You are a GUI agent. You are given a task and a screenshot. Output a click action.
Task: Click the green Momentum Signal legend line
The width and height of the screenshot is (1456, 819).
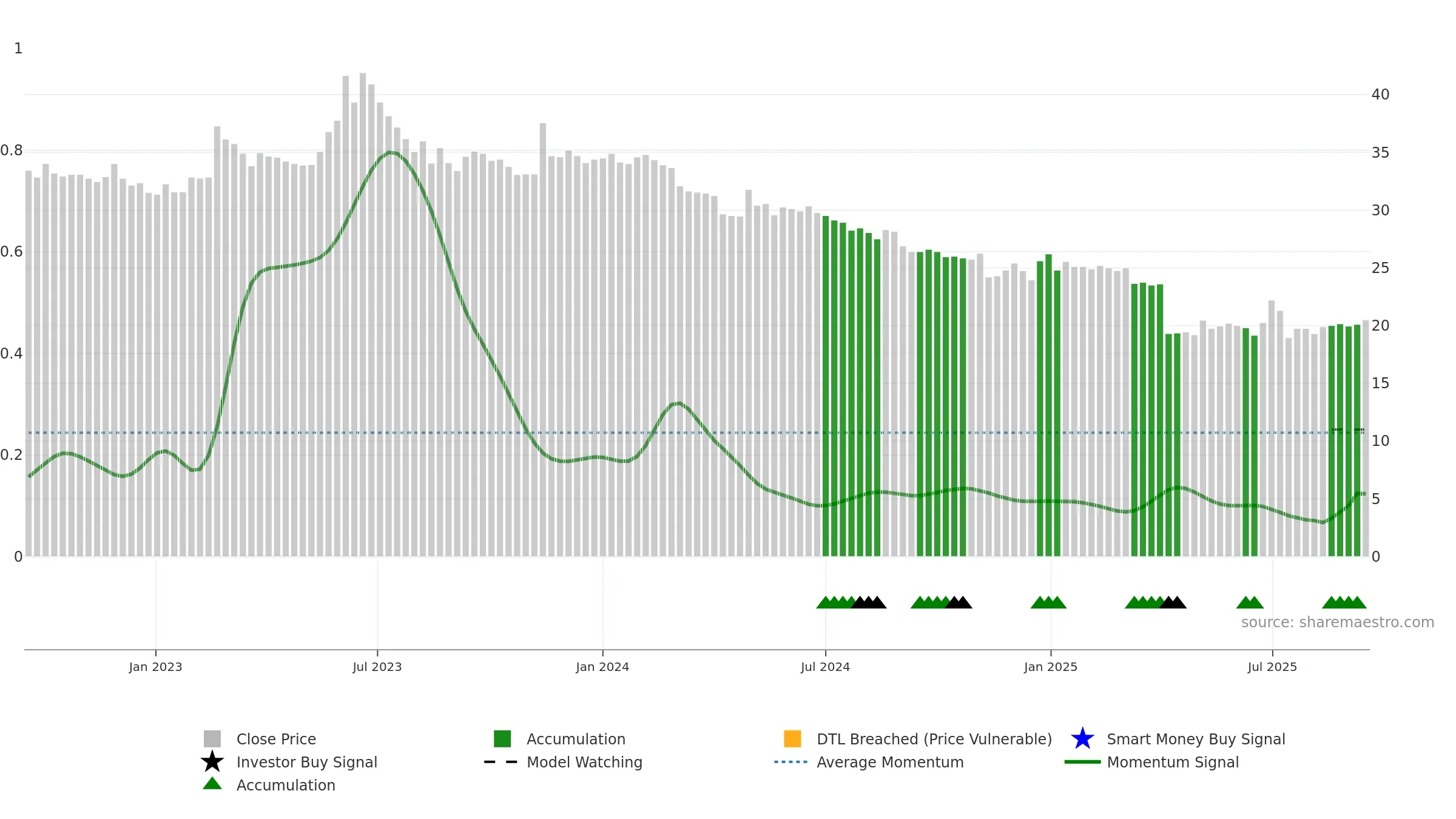coord(1082,762)
